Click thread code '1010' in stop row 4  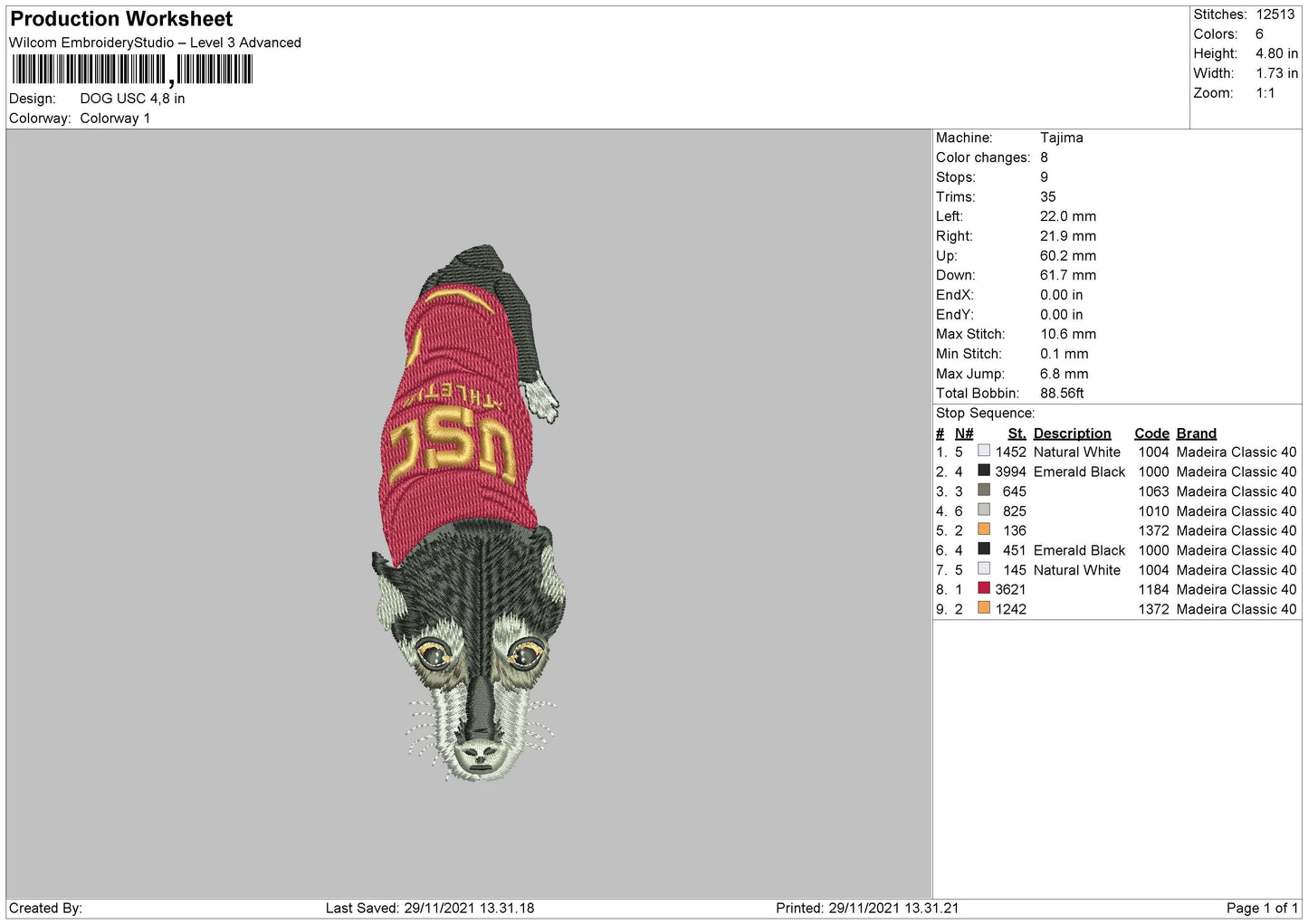coord(1153,511)
